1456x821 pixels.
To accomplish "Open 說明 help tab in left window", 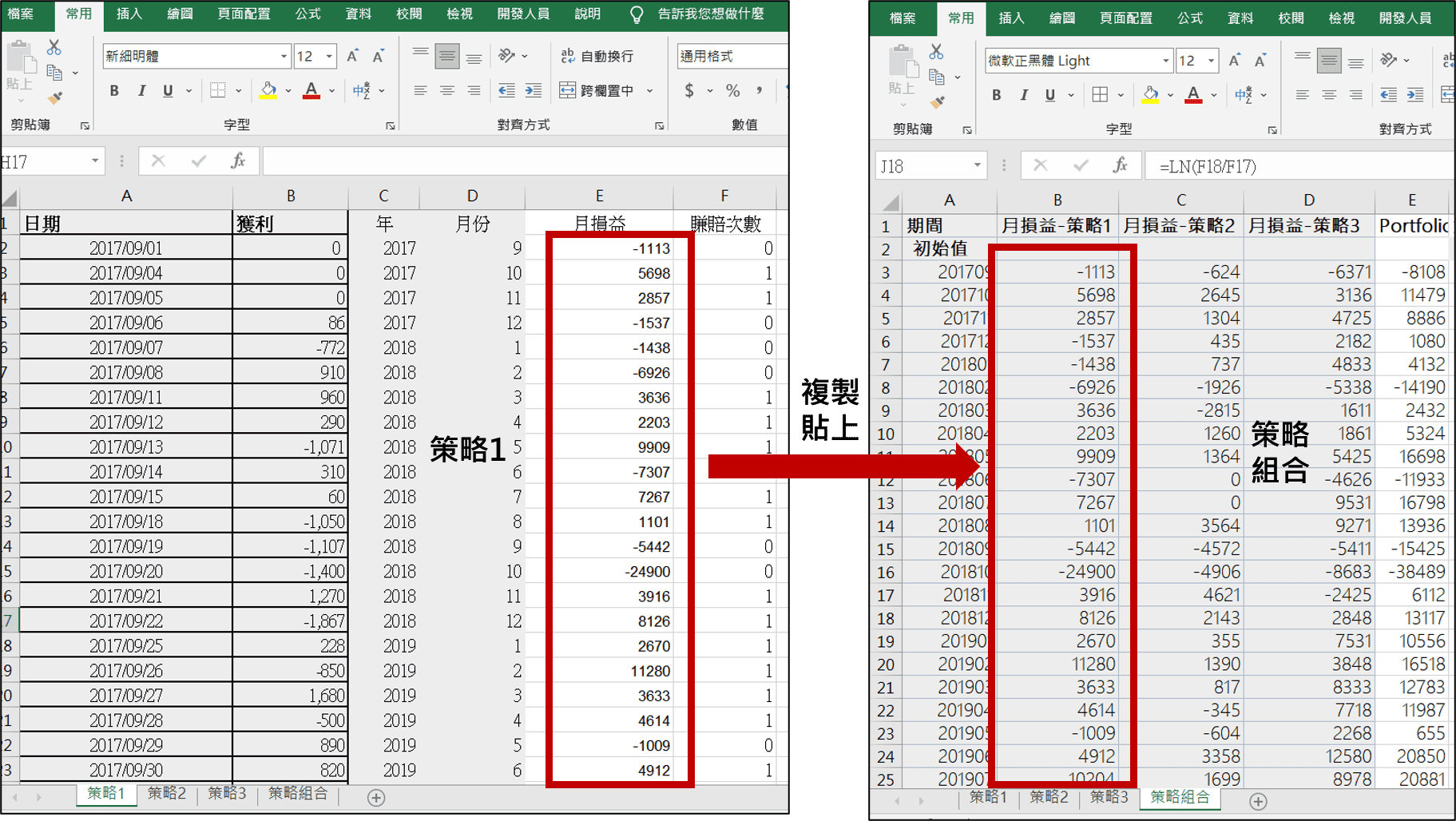I will pyautogui.click(x=587, y=14).
